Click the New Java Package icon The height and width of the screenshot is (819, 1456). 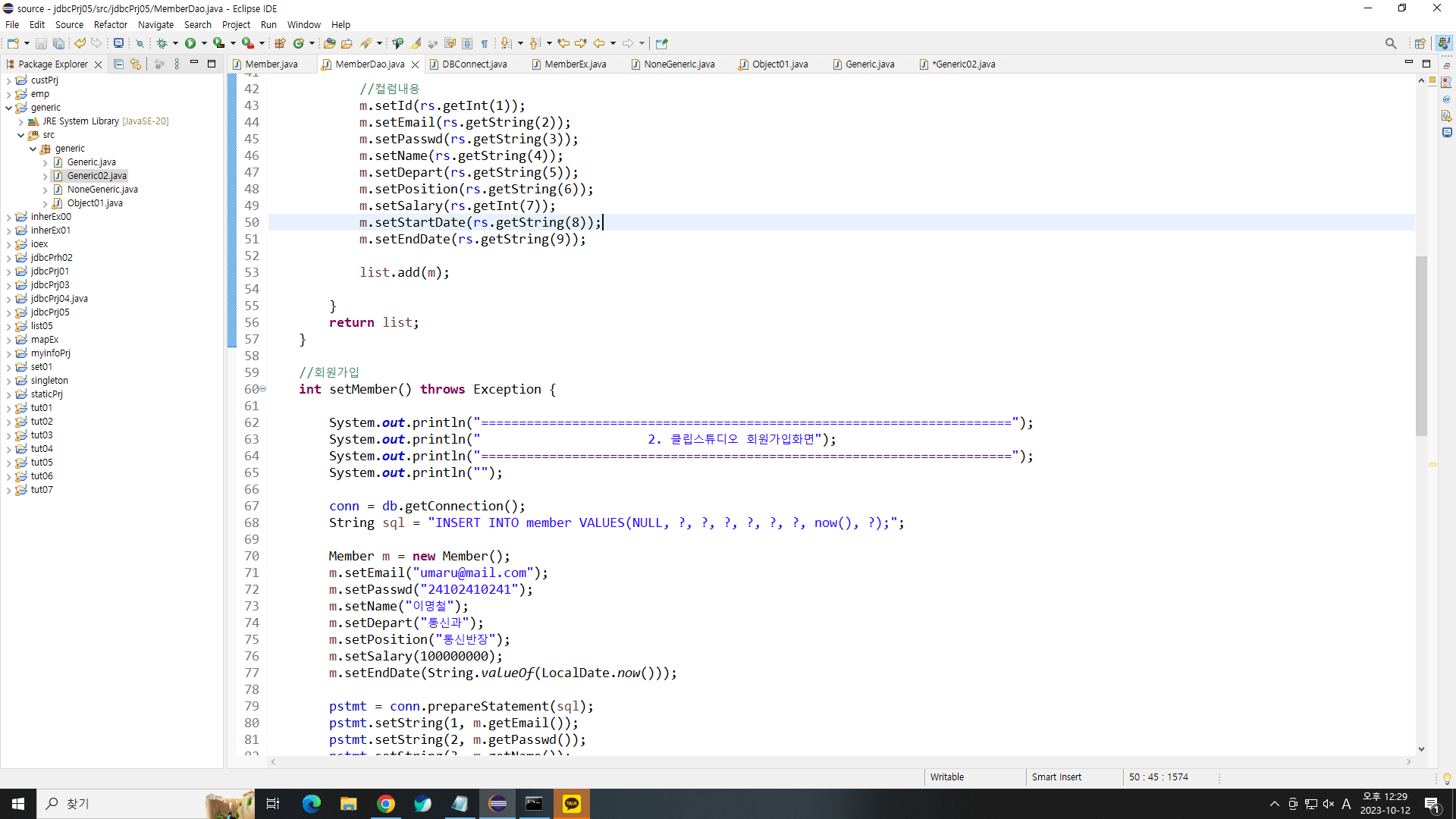280,43
